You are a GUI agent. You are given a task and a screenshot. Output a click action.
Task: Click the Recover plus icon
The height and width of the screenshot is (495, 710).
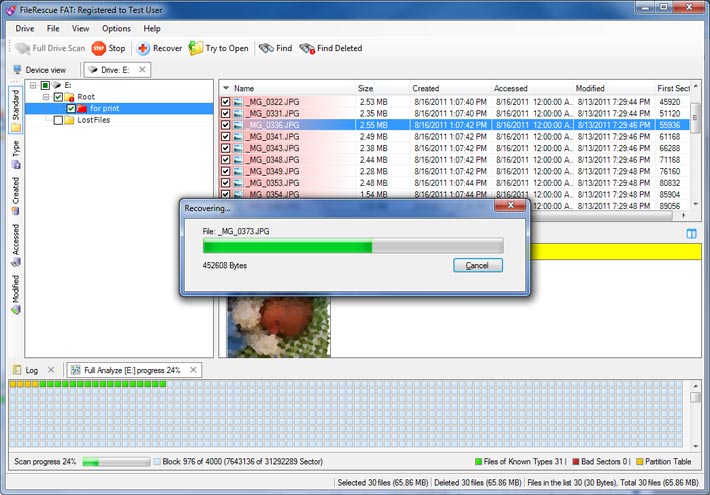(143, 48)
